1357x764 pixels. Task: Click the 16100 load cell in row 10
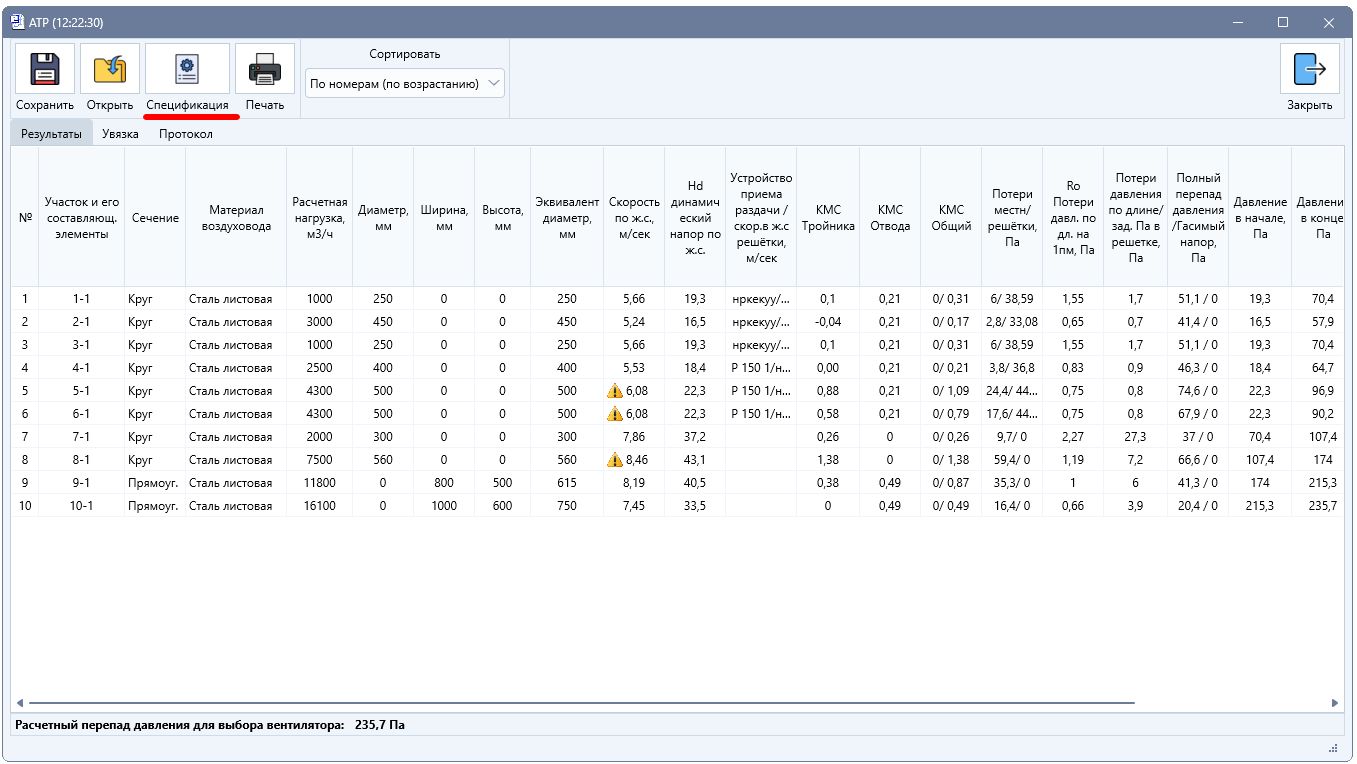[x=320, y=506]
